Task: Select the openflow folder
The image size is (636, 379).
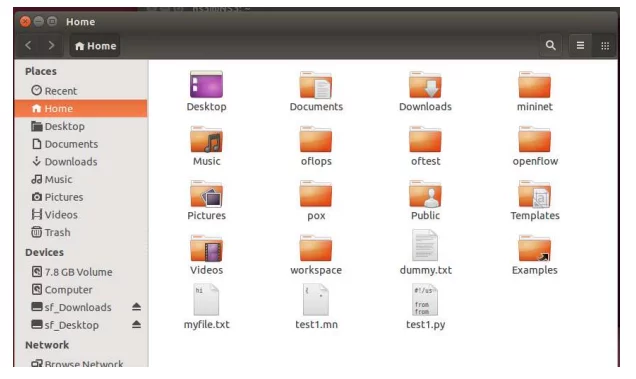Action: click(535, 139)
